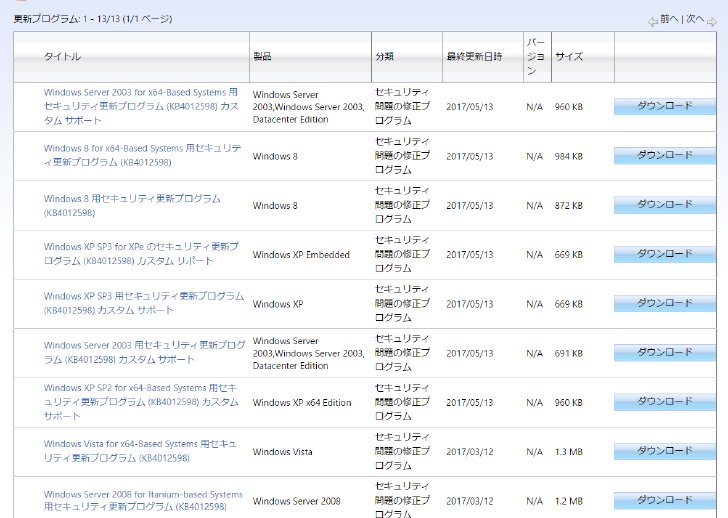Sort by the 最終更新日時 column header
728x518 pixels.
[474, 57]
